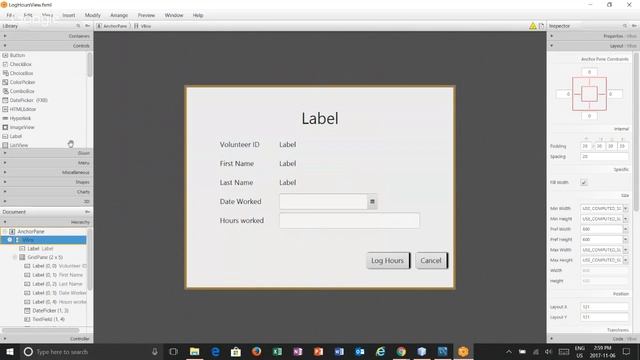Screen dimensions: 640x360
Task: Expand the Code section in Inspector
Action: point(593,339)
